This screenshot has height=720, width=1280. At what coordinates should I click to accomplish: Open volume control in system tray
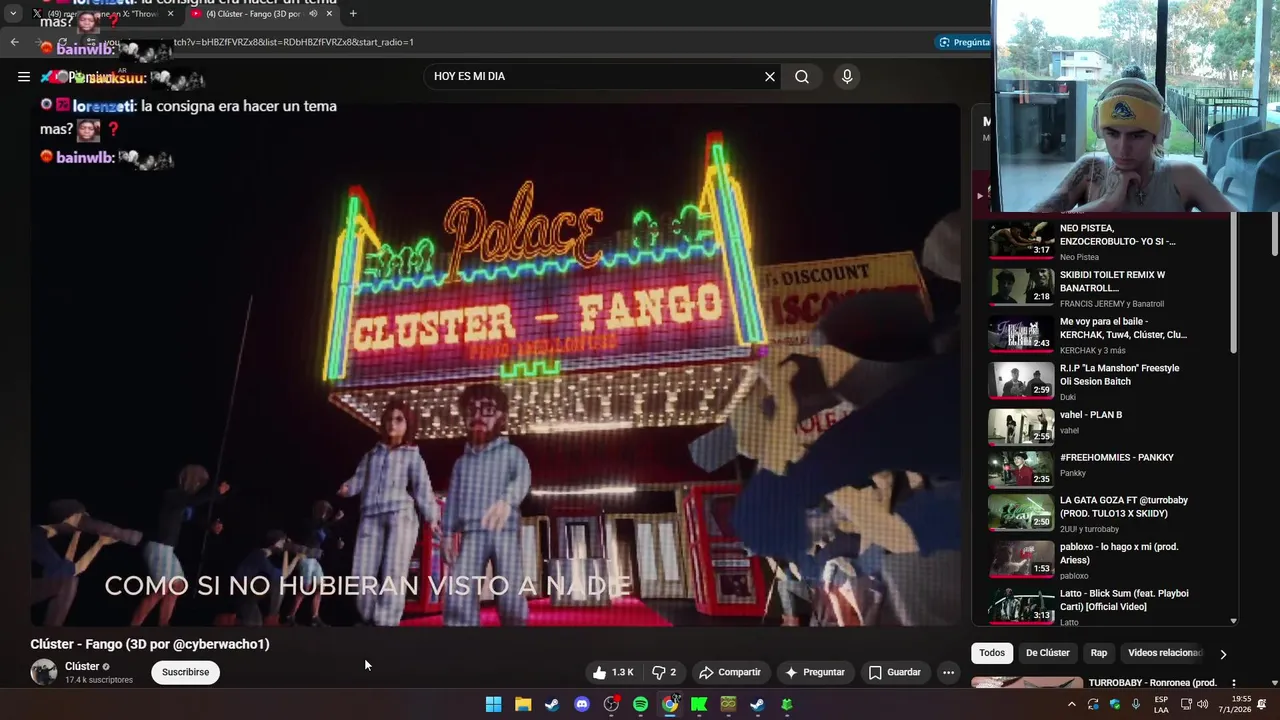click(x=1202, y=704)
